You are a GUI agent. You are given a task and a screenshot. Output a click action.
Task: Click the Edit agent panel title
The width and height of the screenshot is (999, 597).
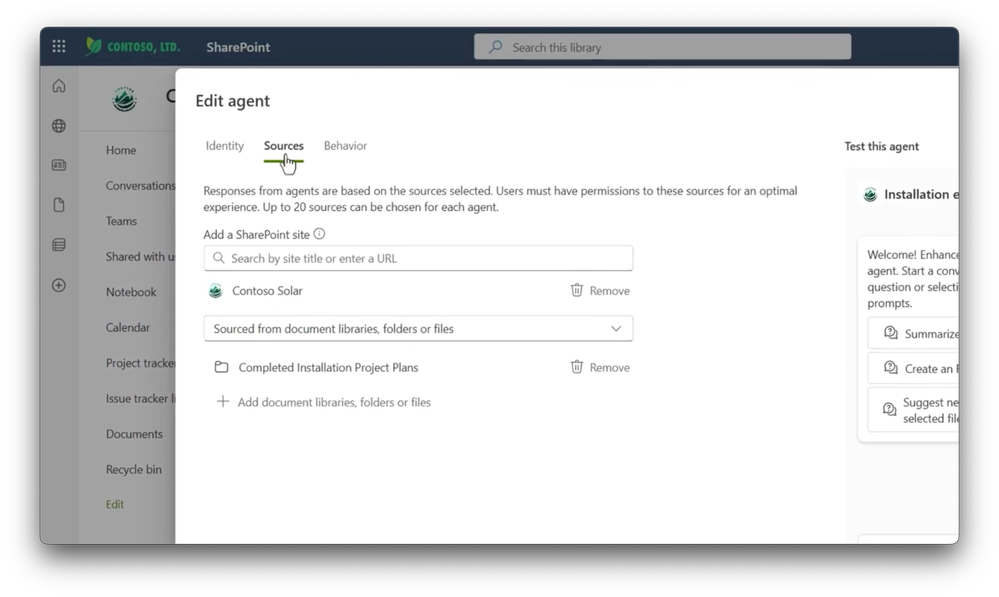coord(233,101)
